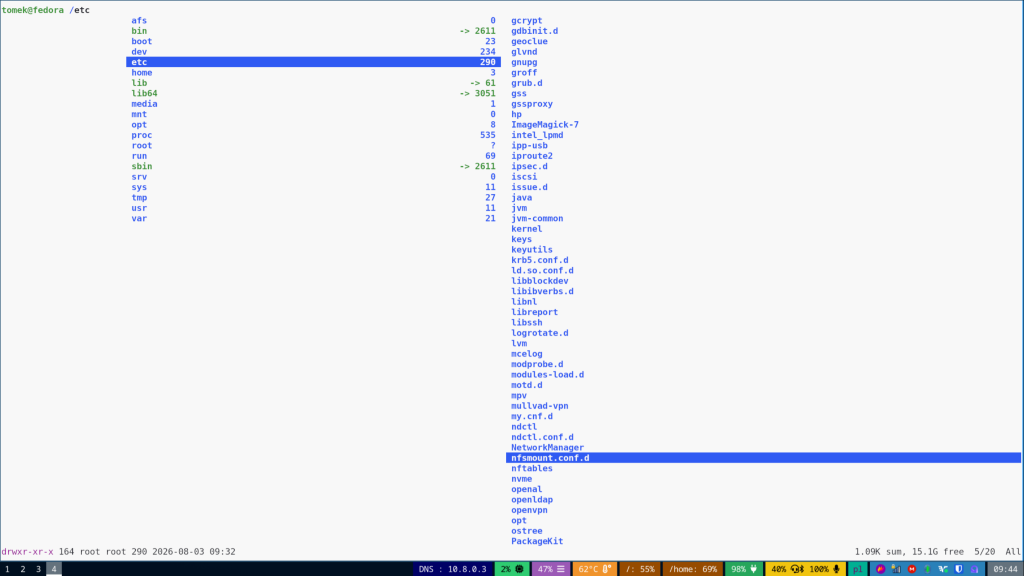
Task: Click the Firefox tray icon
Action: 880,569
